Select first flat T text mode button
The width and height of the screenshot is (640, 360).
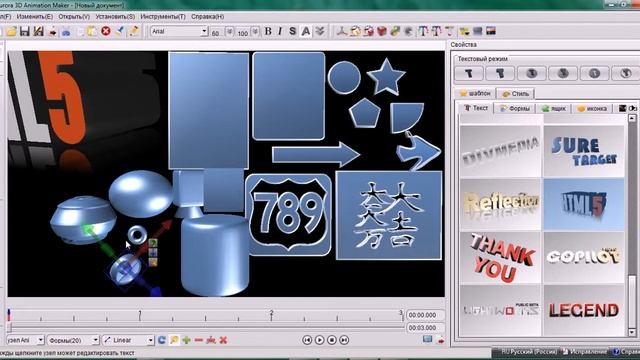(469, 73)
